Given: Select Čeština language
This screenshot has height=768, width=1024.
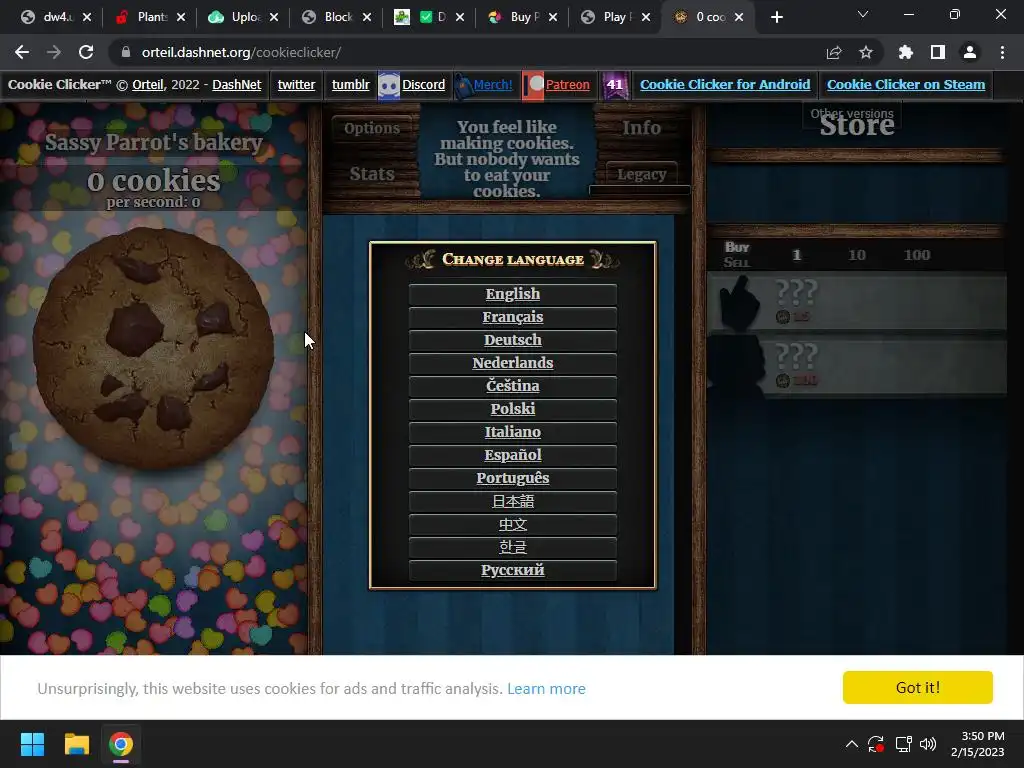Looking at the screenshot, I should [513, 385].
